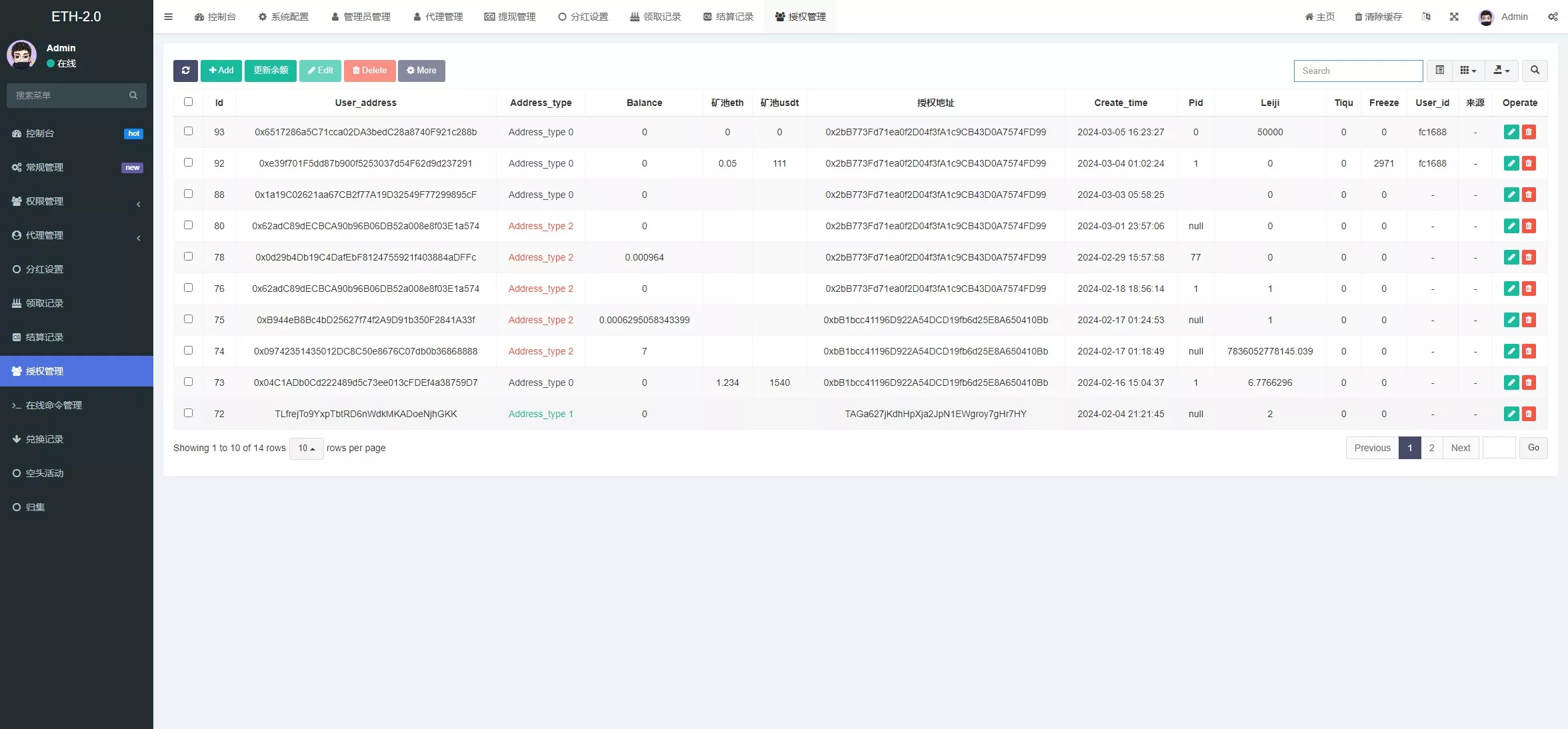The width and height of the screenshot is (1568, 729).
Task: Collapse sidebar with hamburger menu icon
Action: coord(168,17)
